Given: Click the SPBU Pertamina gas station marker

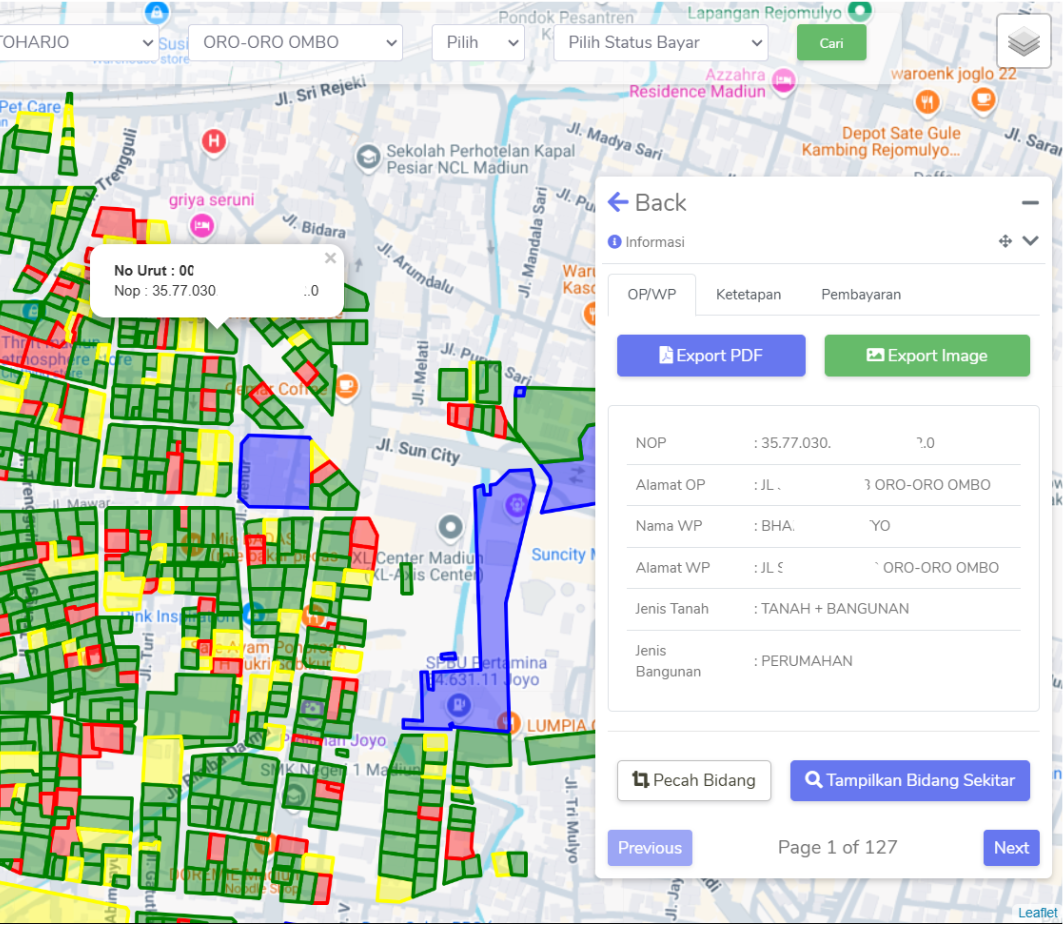Looking at the screenshot, I should point(459,705).
